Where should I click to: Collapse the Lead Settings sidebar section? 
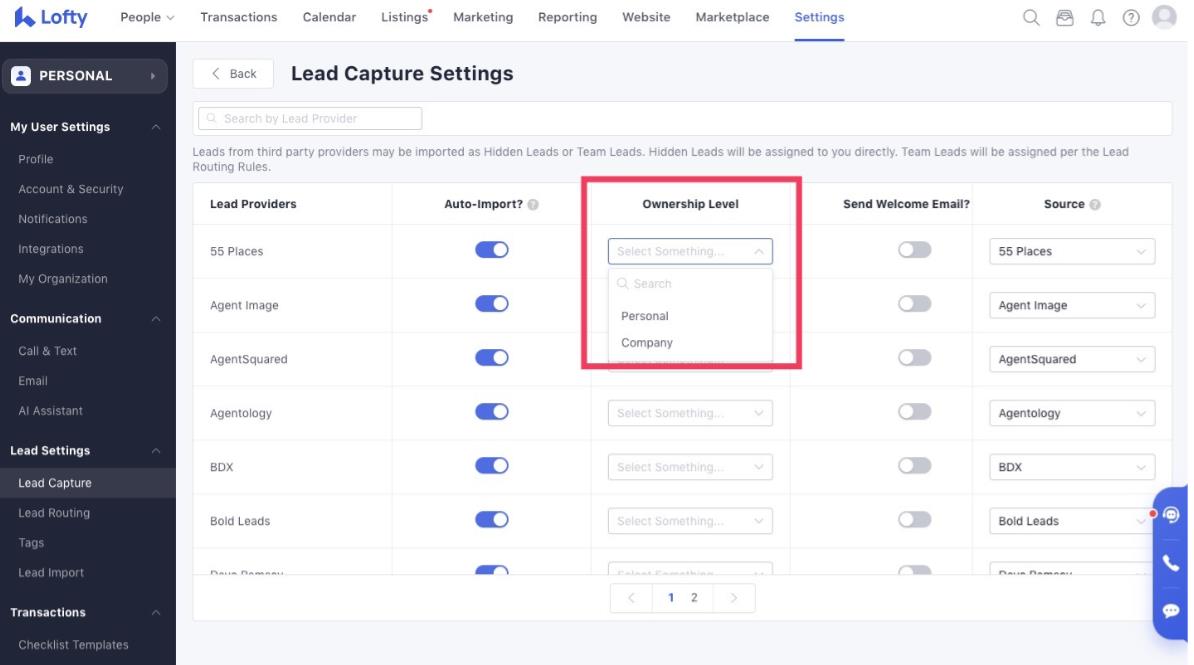coord(155,451)
